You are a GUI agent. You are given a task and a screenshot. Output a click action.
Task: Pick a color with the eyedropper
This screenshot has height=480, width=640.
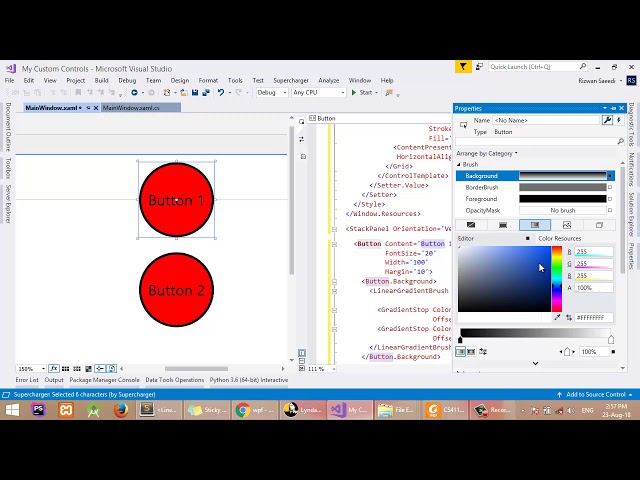[557, 317]
